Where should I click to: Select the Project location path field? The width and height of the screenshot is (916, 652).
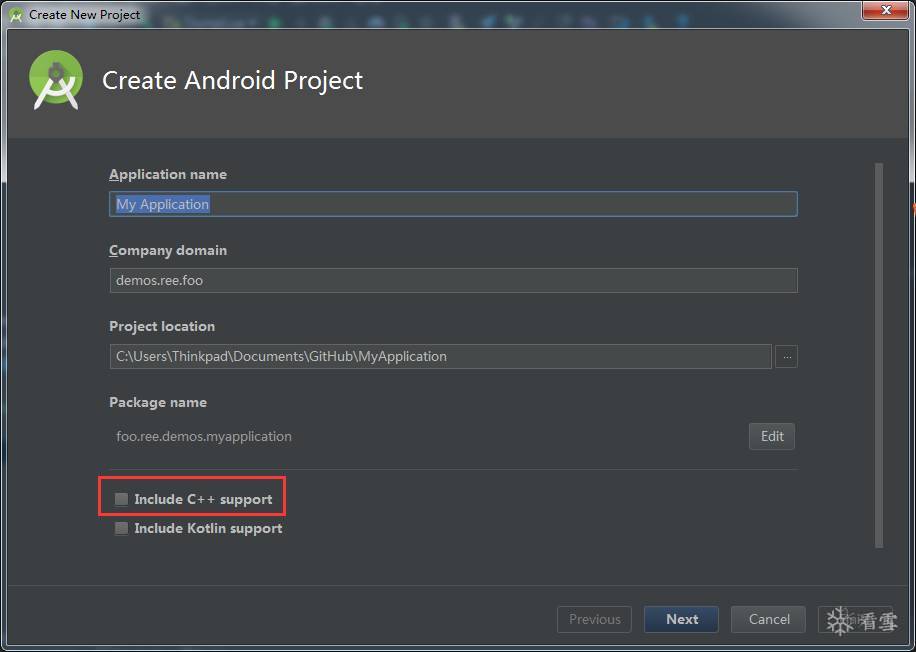click(x=440, y=356)
